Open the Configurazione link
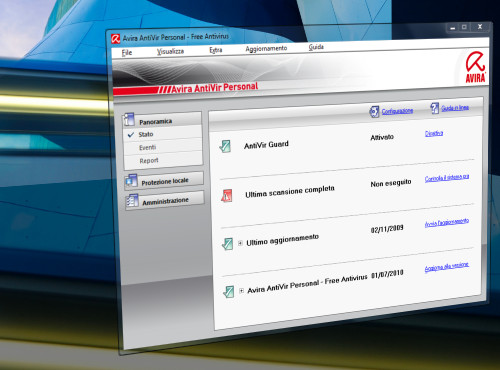This screenshot has height=370, width=500. tap(397, 111)
